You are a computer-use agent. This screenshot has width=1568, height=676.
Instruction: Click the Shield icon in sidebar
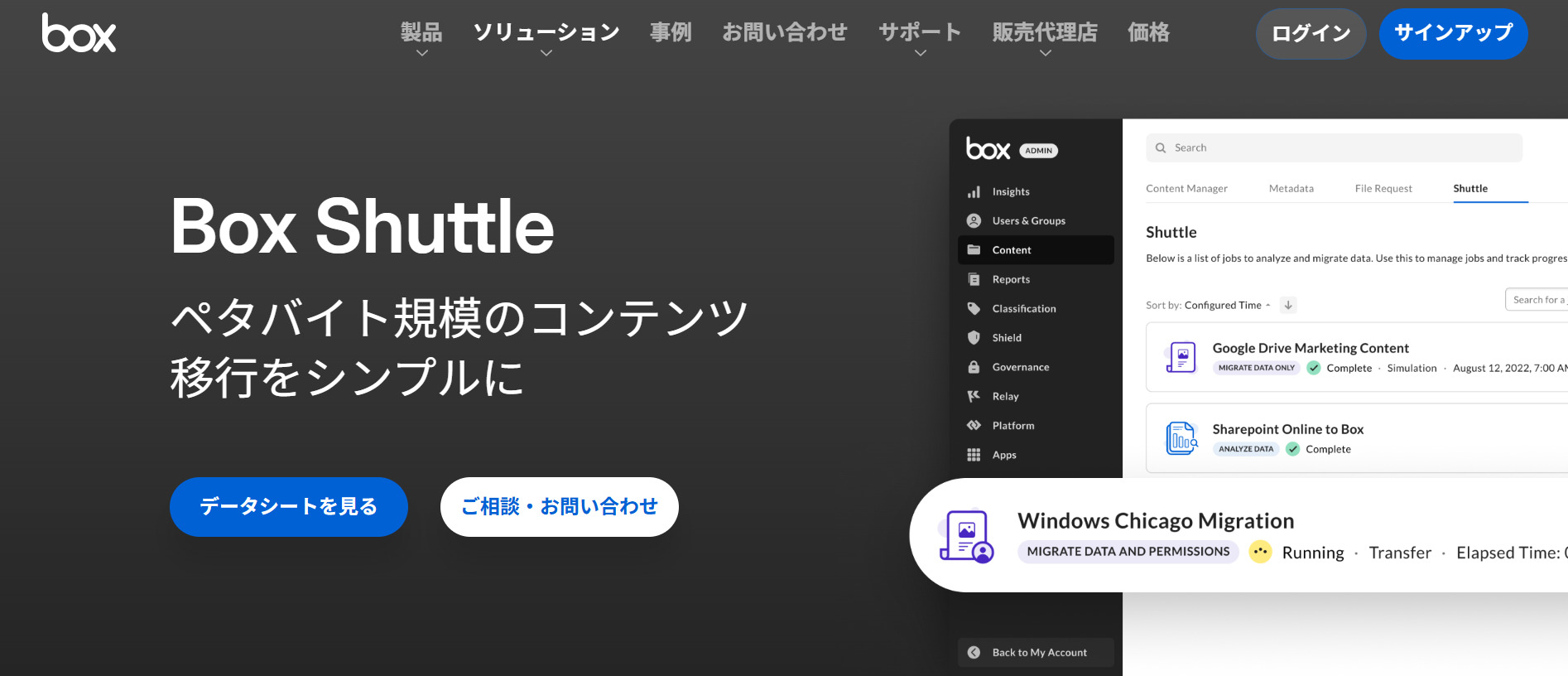click(x=974, y=338)
